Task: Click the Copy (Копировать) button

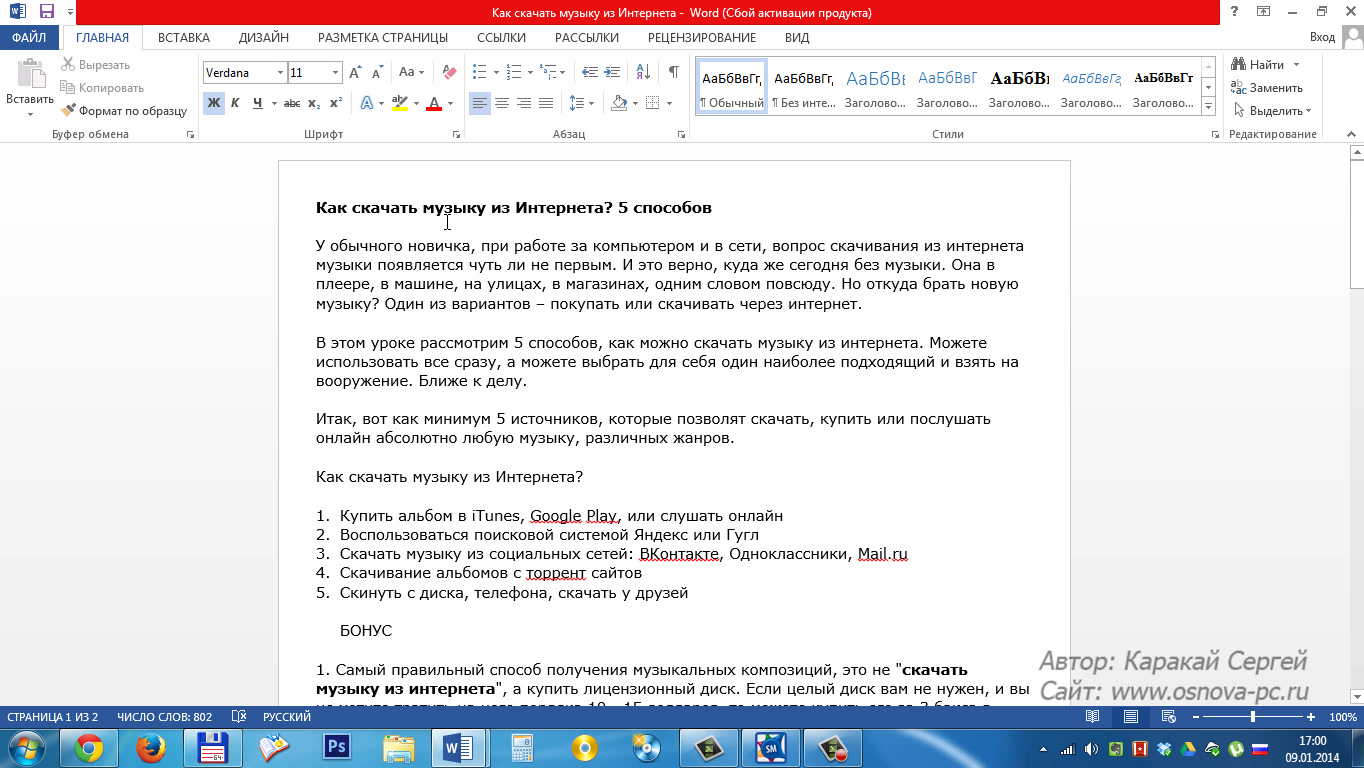Action: [x=102, y=88]
